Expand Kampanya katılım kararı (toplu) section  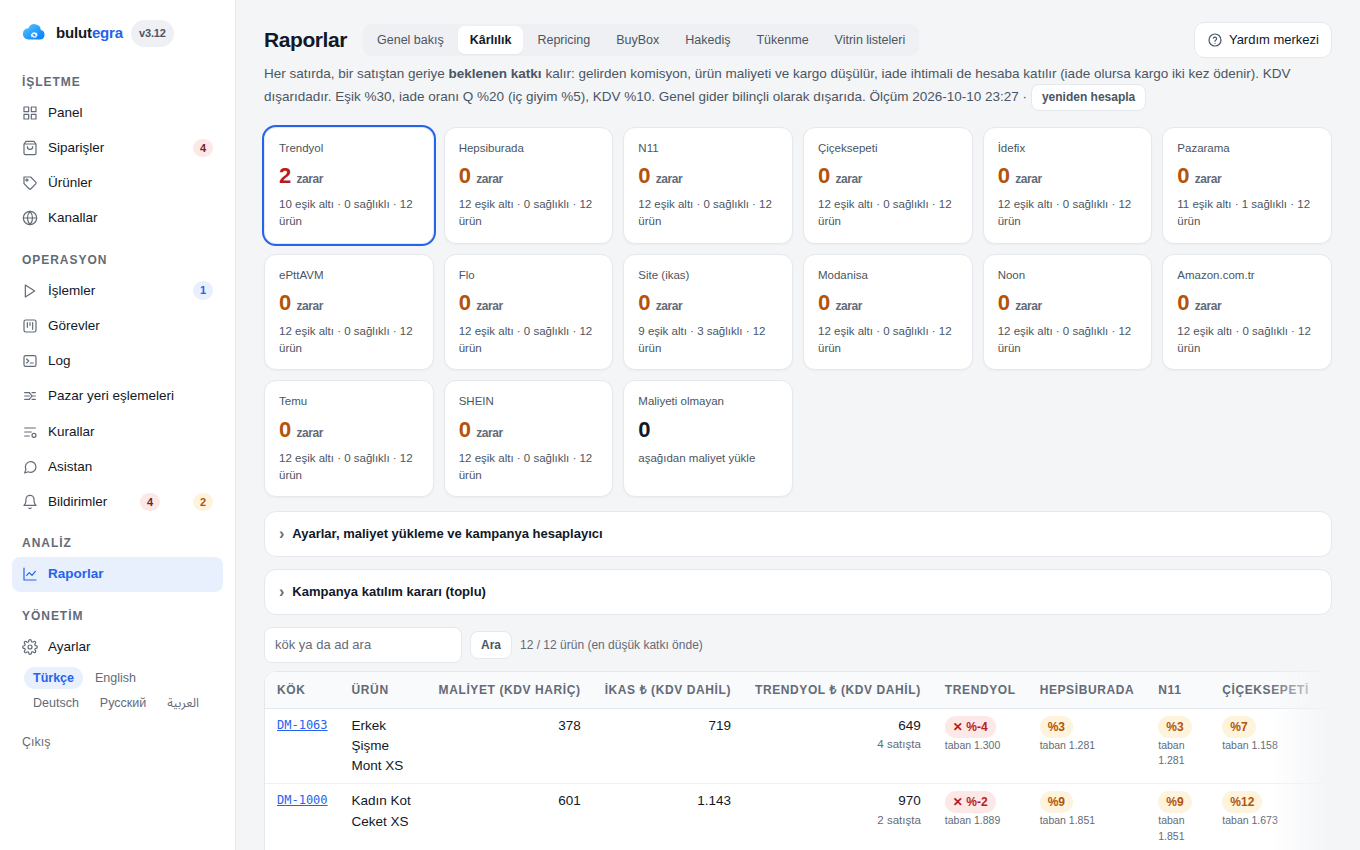click(797, 592)
